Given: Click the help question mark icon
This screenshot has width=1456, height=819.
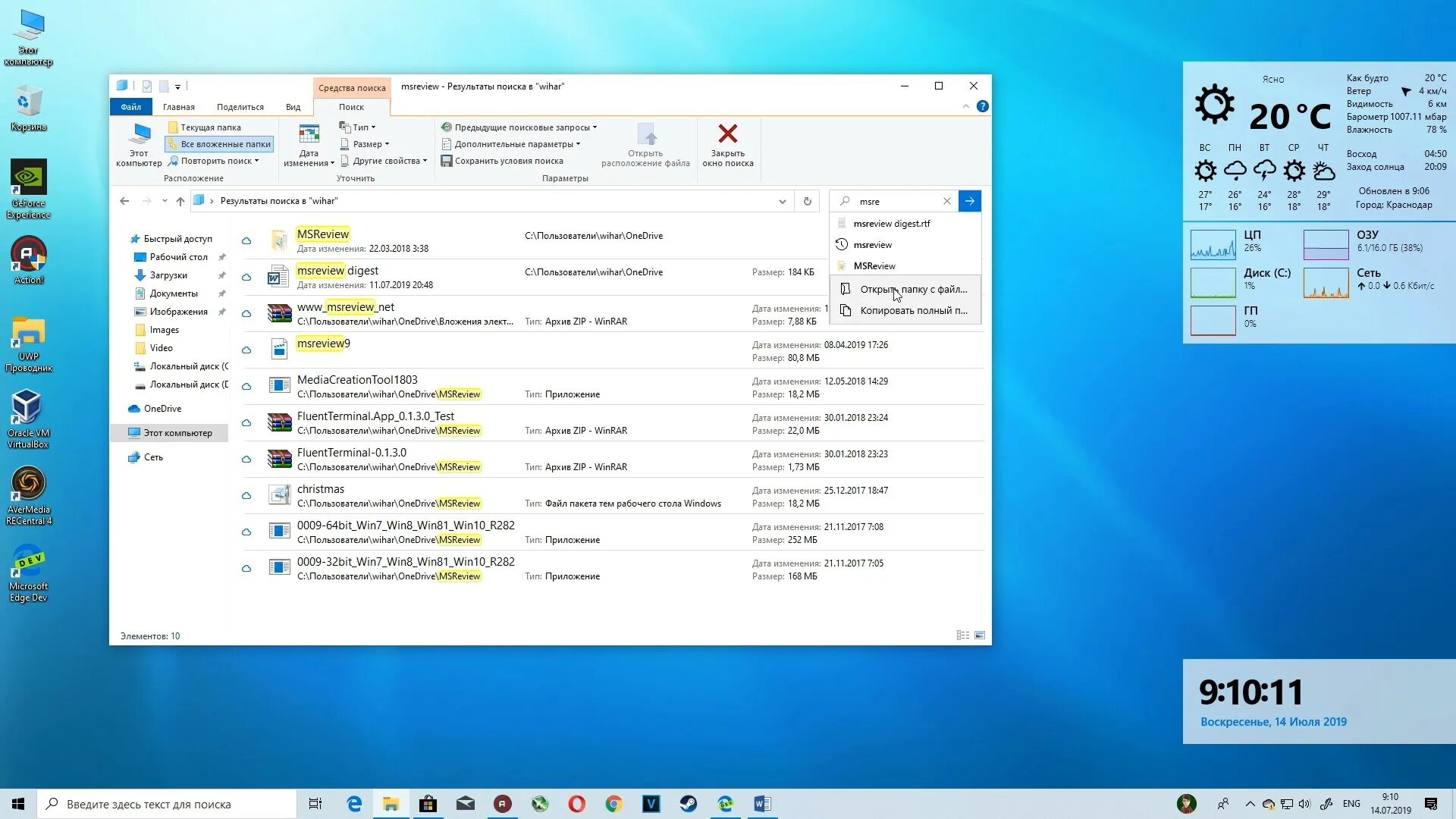Looking at the screenshot, I should [x=982, y=106].
